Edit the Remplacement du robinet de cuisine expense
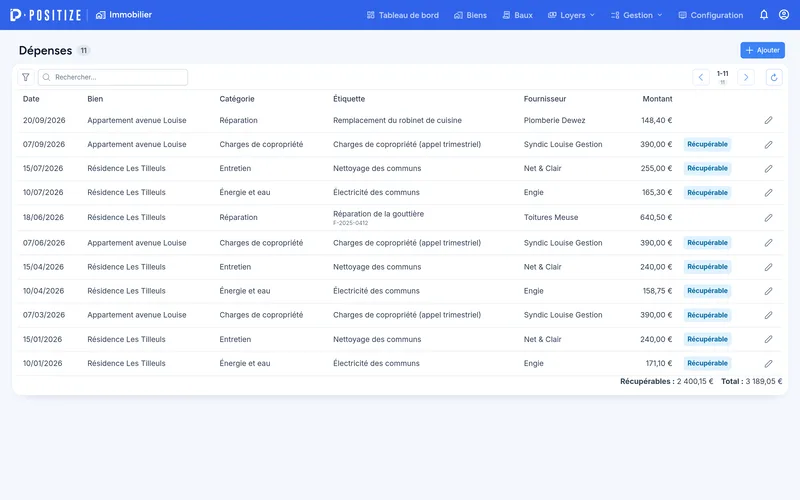This screenshot has width=800, height=500. (x=768, y=120)
